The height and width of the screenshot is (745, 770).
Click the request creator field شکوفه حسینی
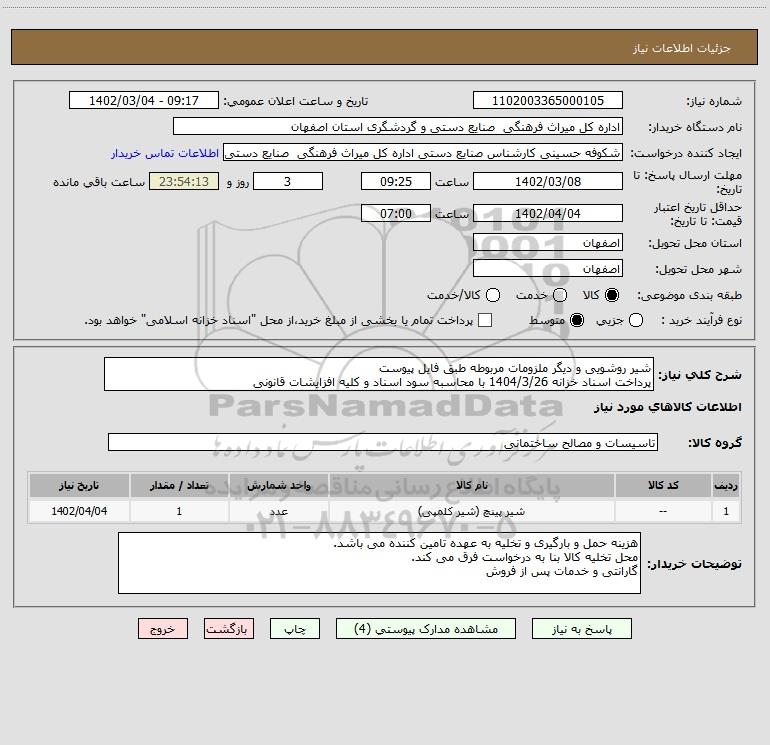[x=423, y=153]
